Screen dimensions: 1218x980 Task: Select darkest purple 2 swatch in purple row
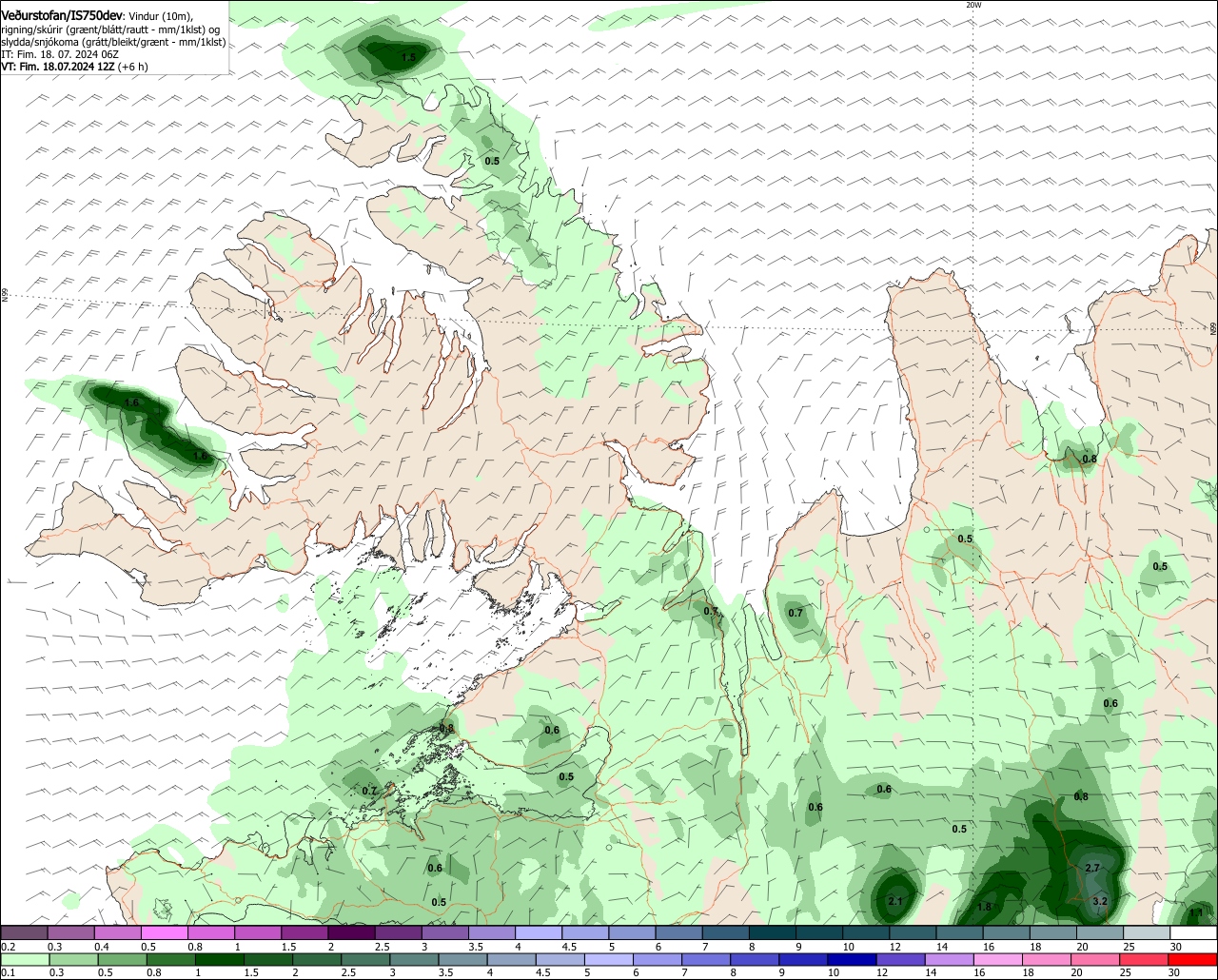pos(351,932)
